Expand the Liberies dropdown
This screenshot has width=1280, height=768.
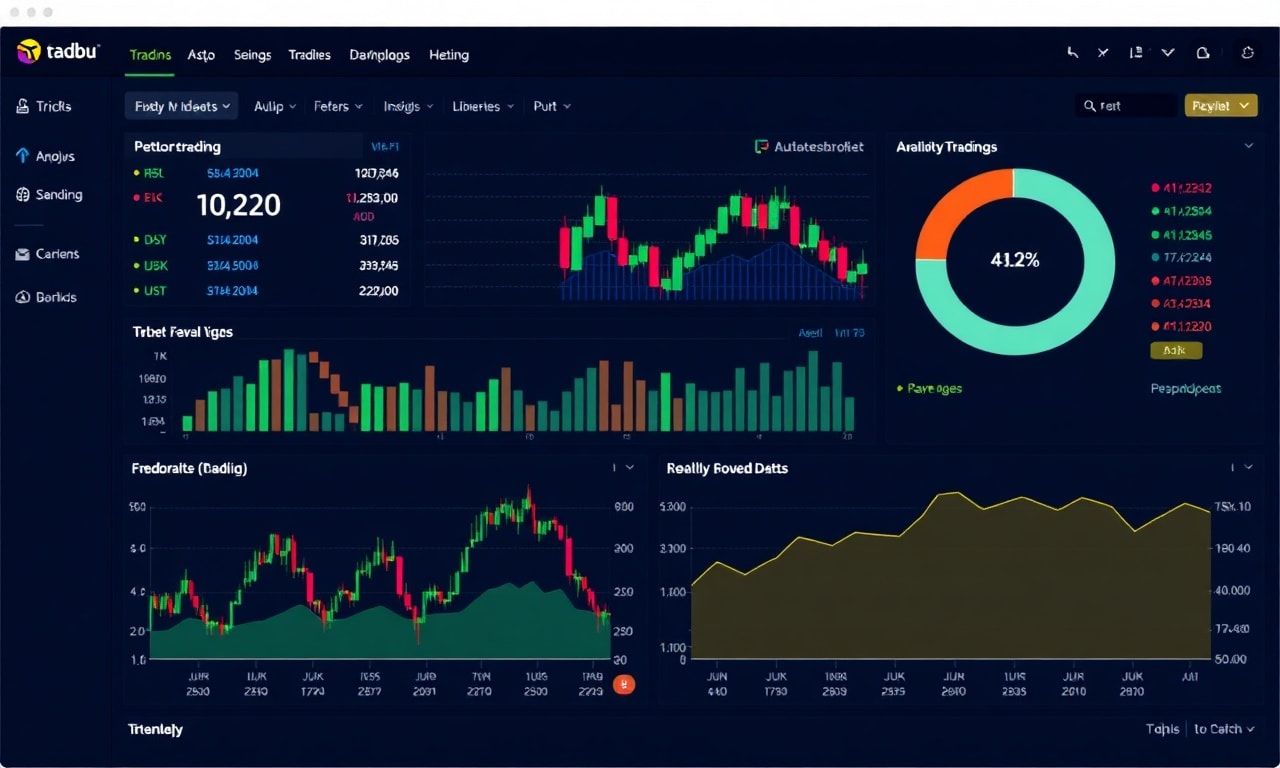coord(483,106)
